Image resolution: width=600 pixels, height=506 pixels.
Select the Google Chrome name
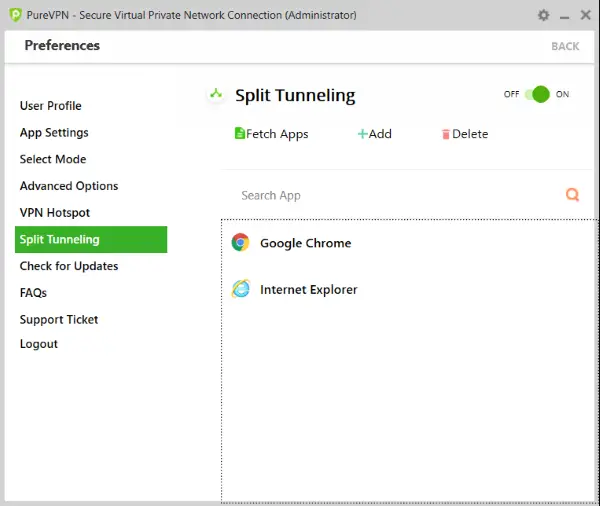tap(305, 243)
